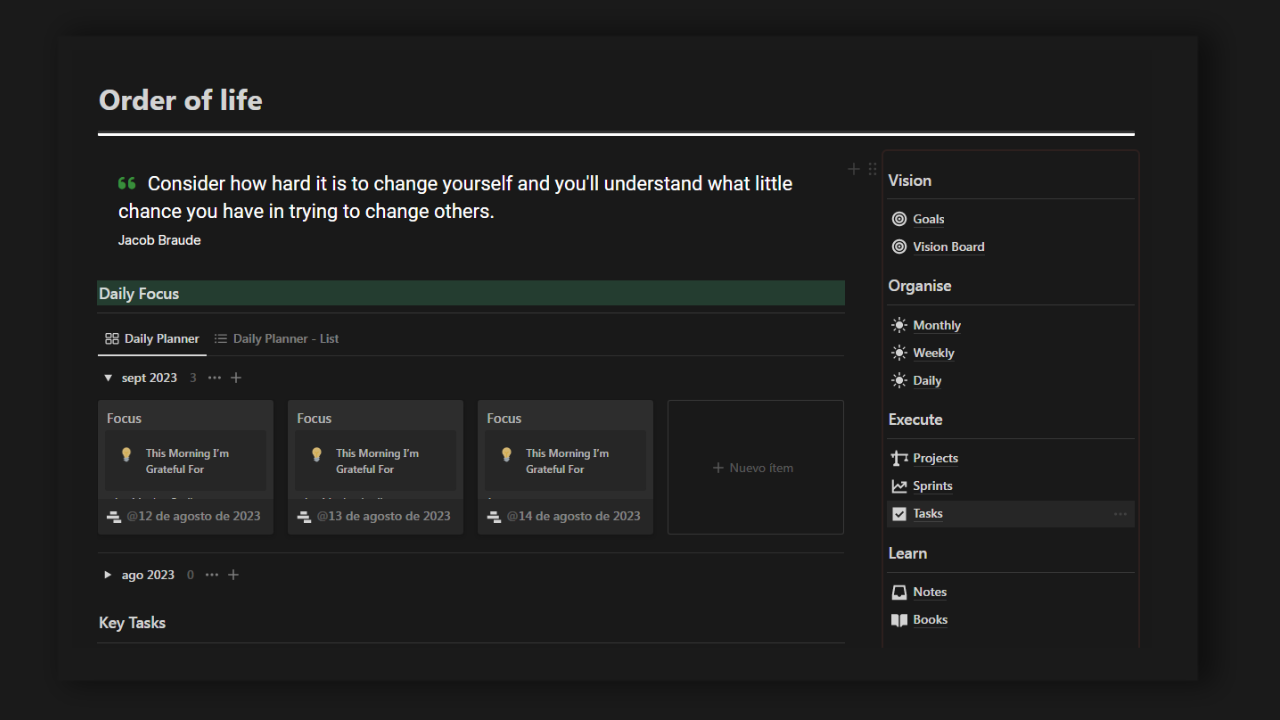The height and width of the screenshot is (720, 1280).
Task: Click the six-dot drag handle icon
Action: click(872, 169)
